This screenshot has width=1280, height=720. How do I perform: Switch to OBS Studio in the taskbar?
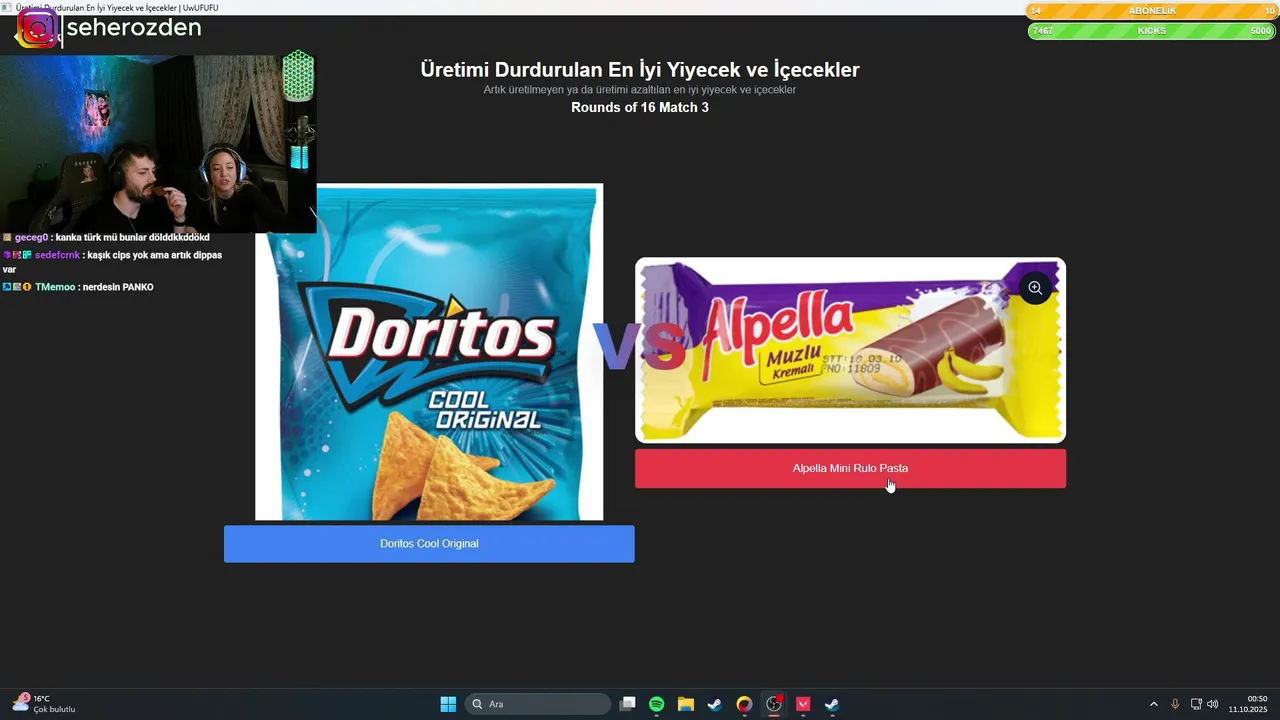773,704
